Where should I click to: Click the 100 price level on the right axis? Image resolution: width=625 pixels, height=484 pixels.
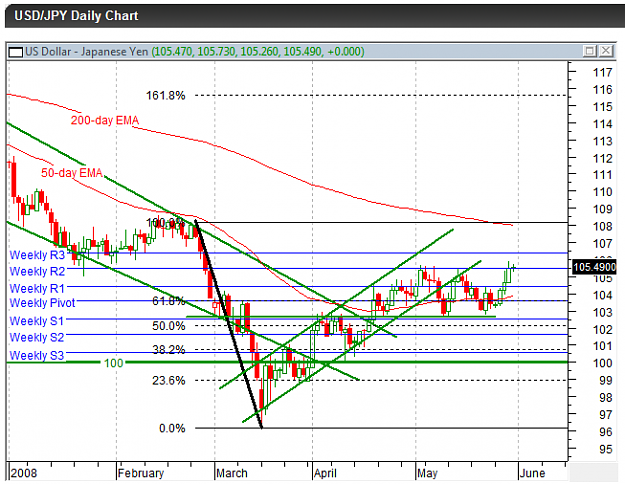[602, 363]
